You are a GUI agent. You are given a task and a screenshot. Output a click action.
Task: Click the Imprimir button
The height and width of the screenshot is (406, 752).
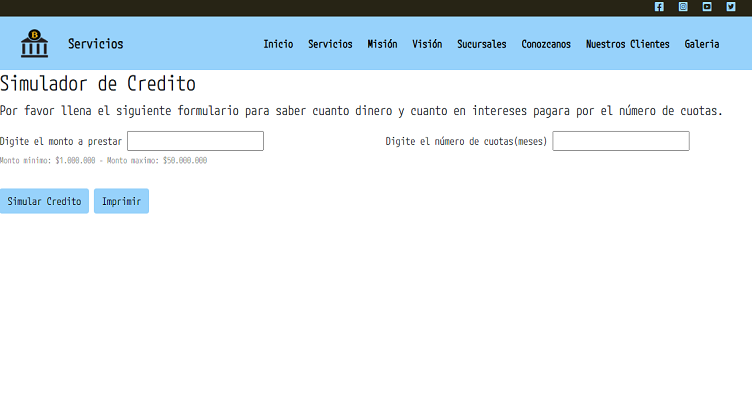pos(121,201)
